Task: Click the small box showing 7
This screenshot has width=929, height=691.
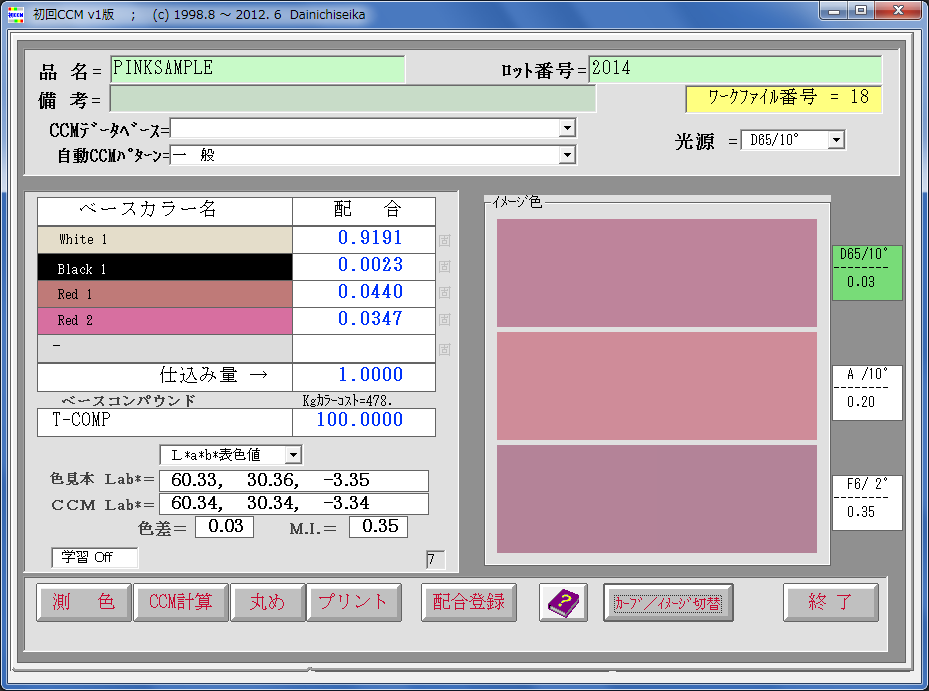Action: pos(435,559)
